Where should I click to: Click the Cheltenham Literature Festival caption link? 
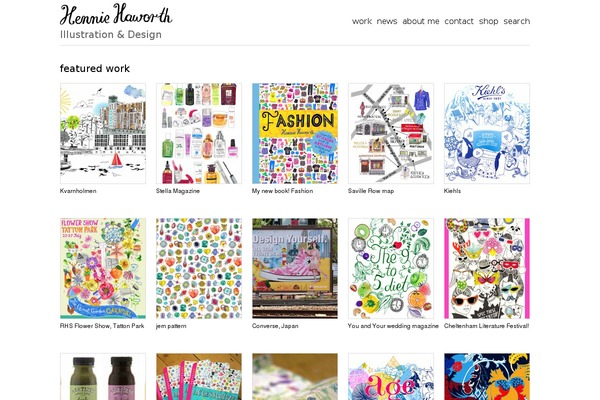click(486, 326)
